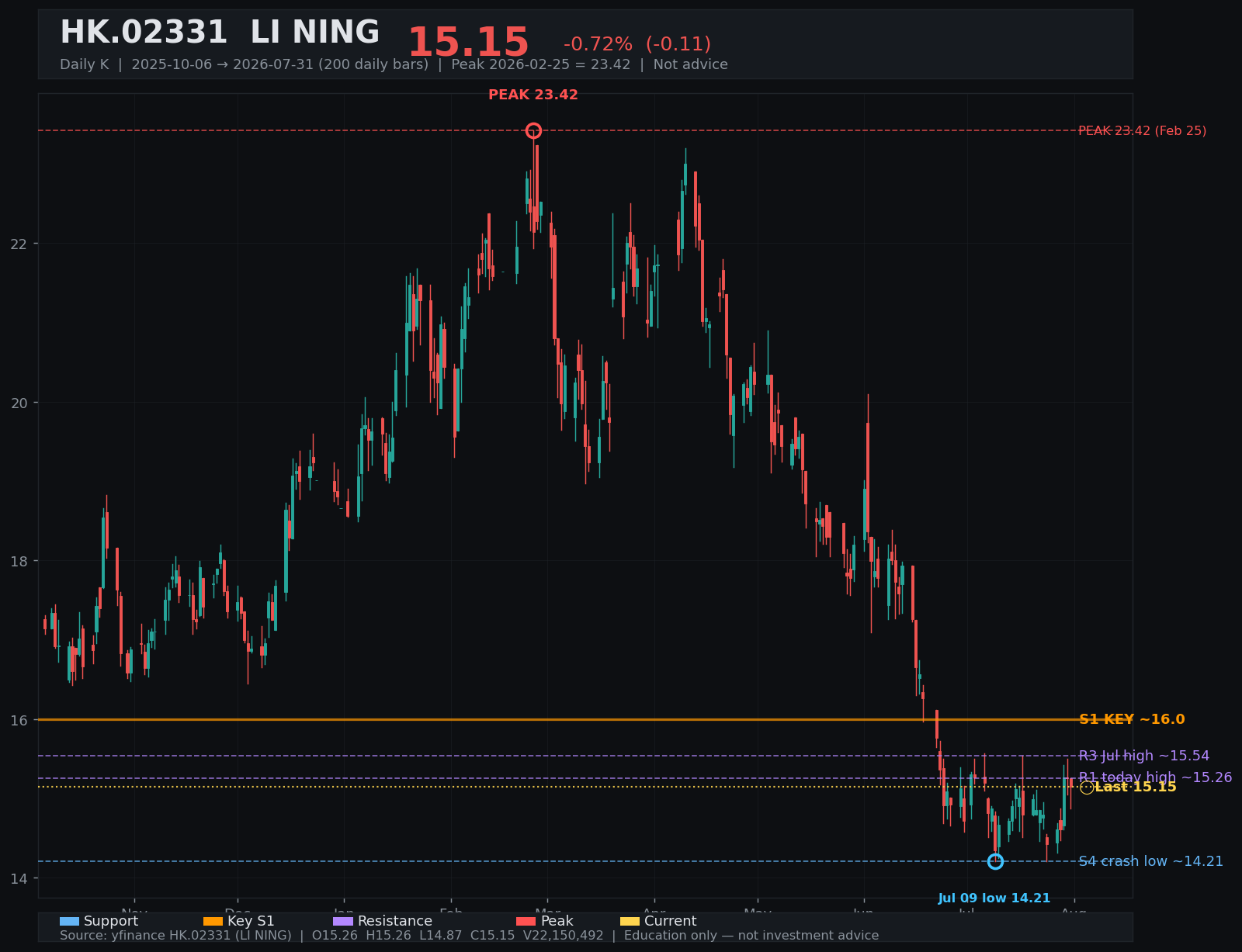This screenshot has height=952, width=1242.
Task: Click the "S4 crash low ~14.21" label
Action: tap(1151, 861)
